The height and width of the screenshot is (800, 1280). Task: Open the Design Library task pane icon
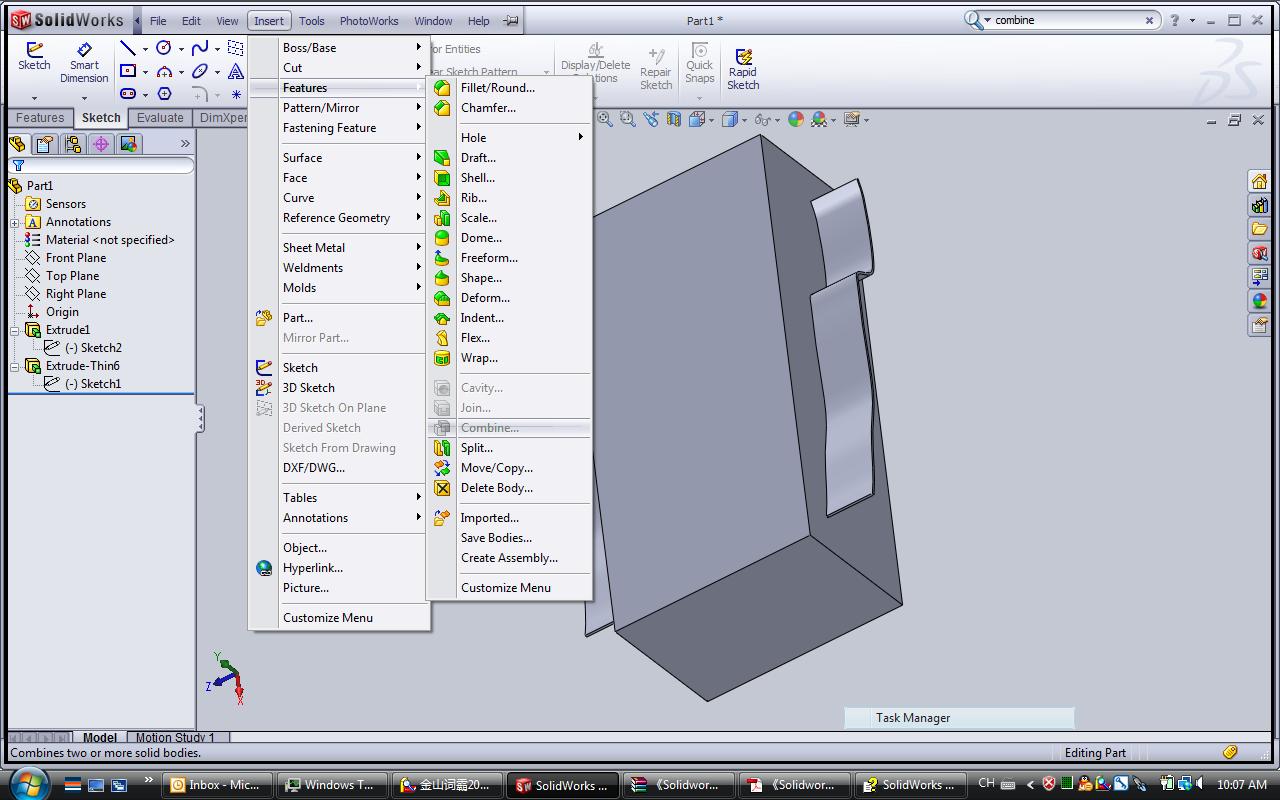(1259, 205)
